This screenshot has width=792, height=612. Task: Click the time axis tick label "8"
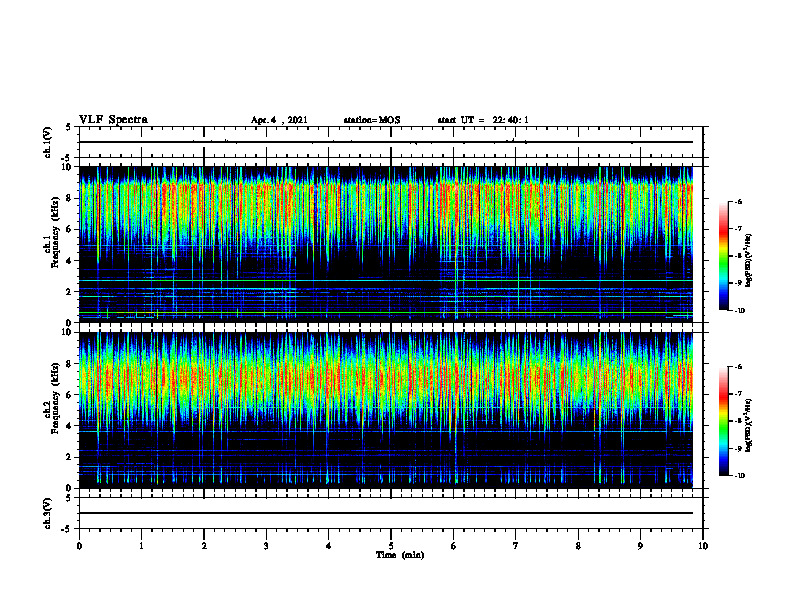(x=578, y=546)
